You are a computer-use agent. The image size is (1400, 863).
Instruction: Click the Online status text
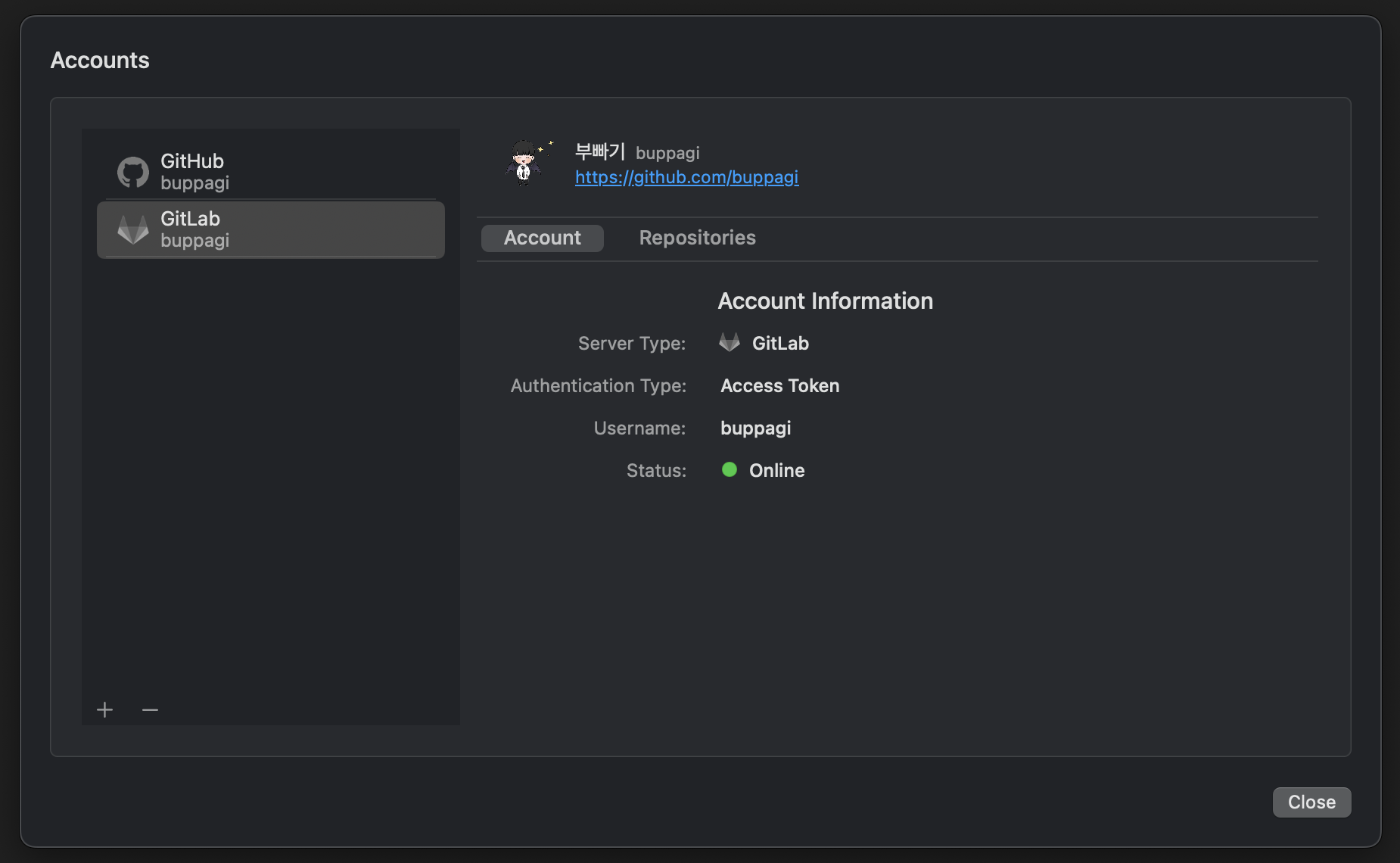[777, 470]
